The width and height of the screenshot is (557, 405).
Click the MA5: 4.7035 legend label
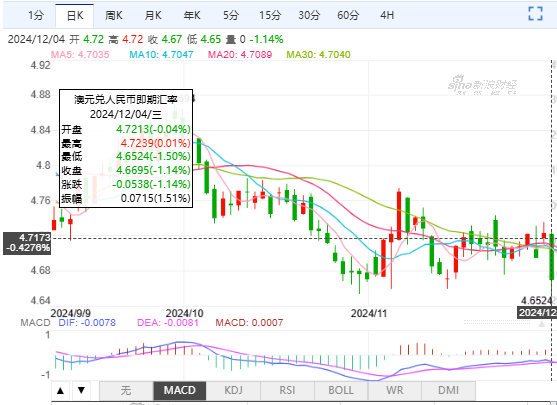80,55
